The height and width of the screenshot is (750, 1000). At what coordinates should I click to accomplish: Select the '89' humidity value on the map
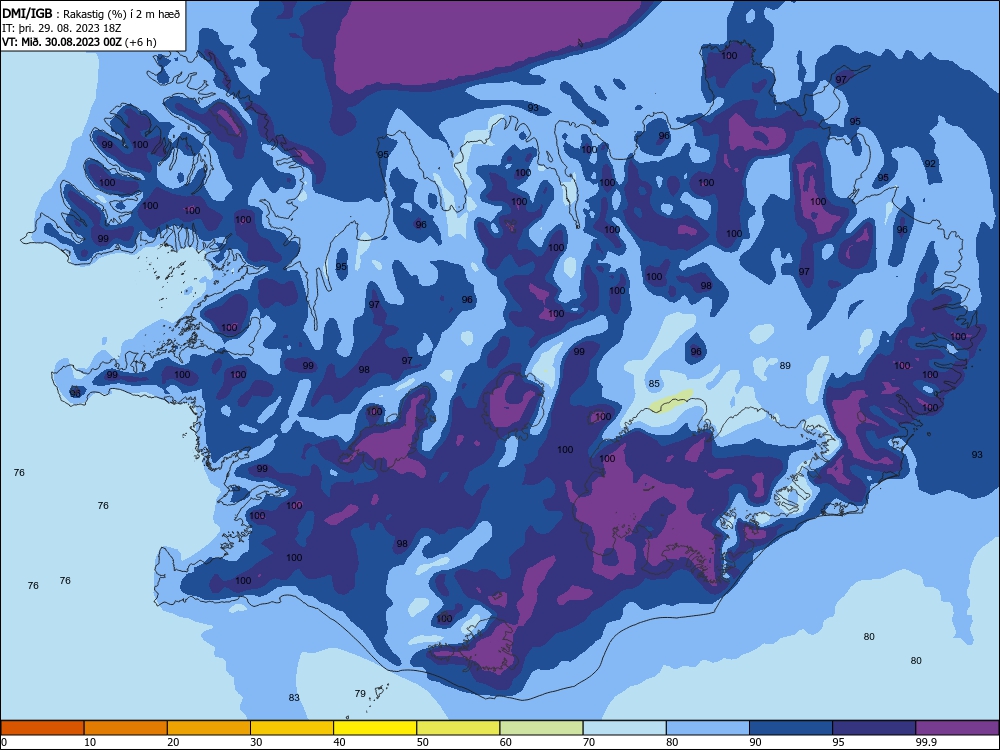point(785,366)
